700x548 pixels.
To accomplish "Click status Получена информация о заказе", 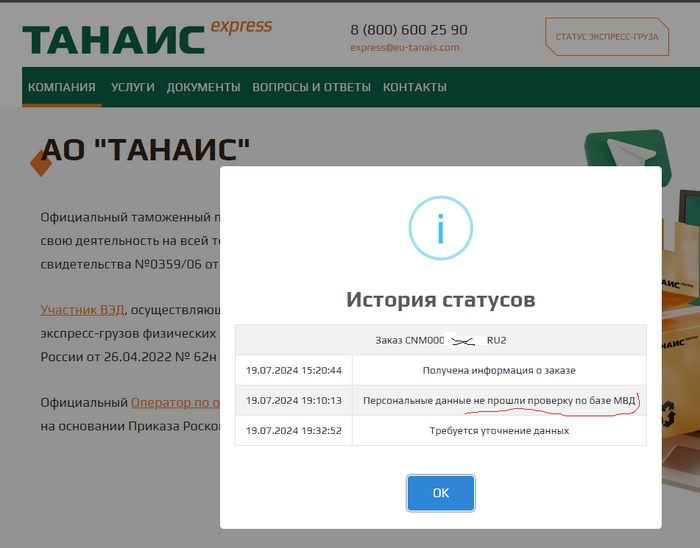I will (x=499, y=370).
